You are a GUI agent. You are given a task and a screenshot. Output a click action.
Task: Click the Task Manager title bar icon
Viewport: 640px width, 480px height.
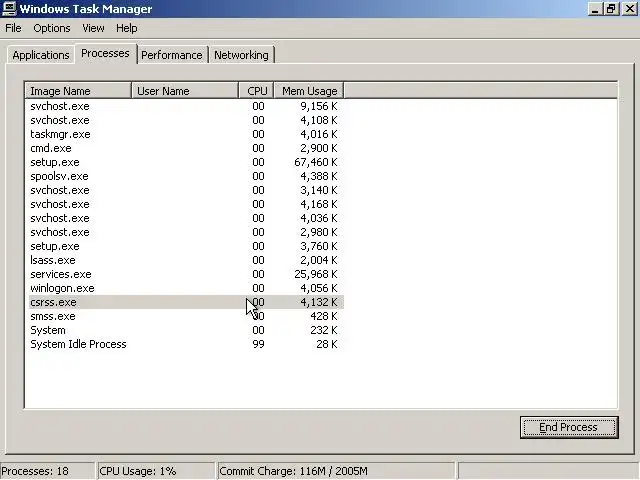tap(9, 9)
